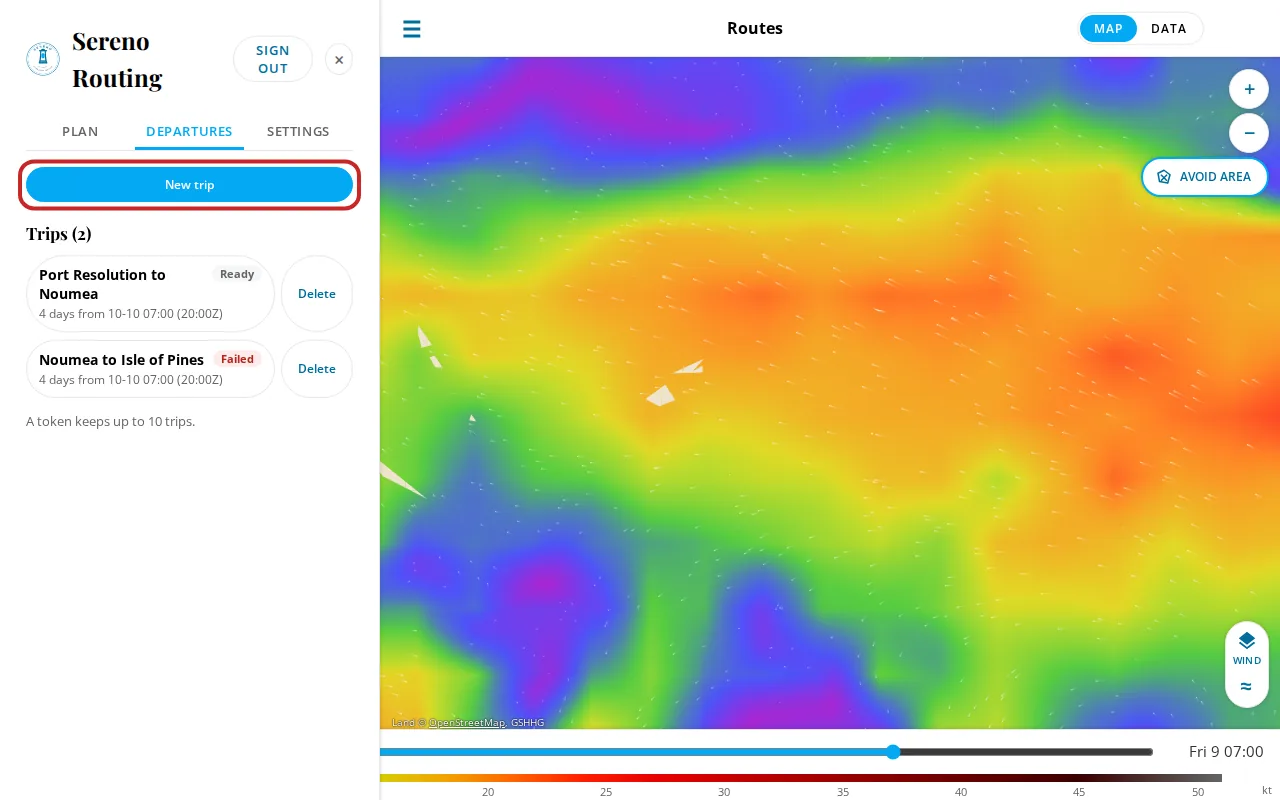This screenshot has width=1280, height=800.
Task: Toggle the wave animation icon
Action: 1247,687
